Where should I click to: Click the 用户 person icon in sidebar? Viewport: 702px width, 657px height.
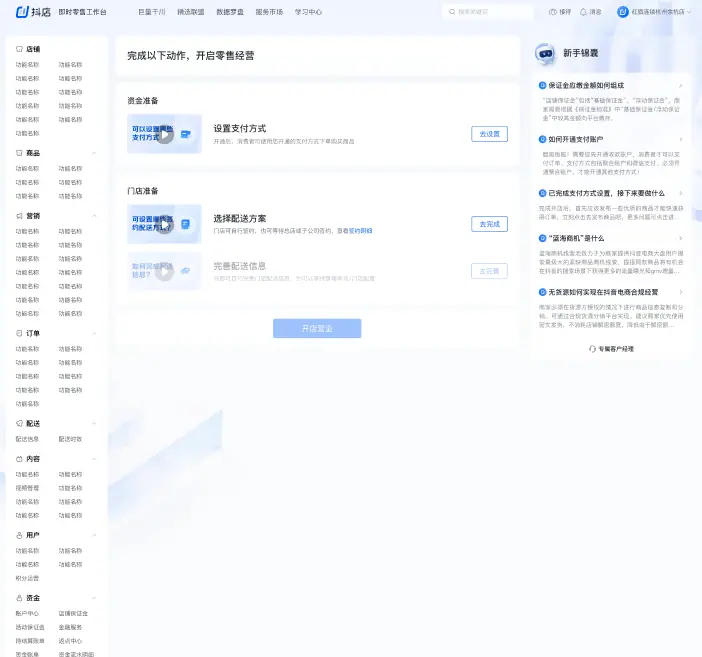point(19,535)
